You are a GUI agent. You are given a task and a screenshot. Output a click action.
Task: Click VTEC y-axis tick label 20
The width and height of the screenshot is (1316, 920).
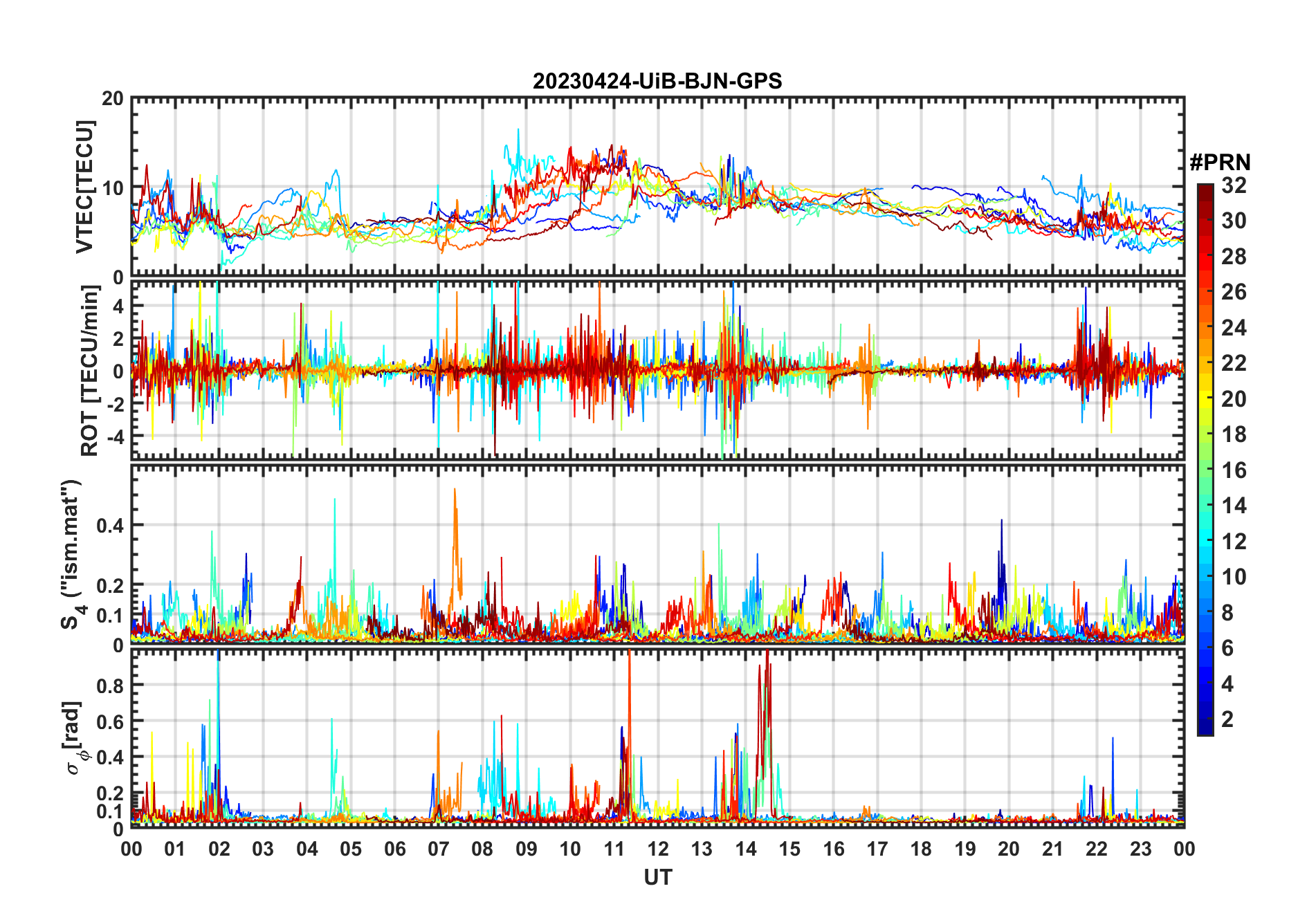(113, 98)
